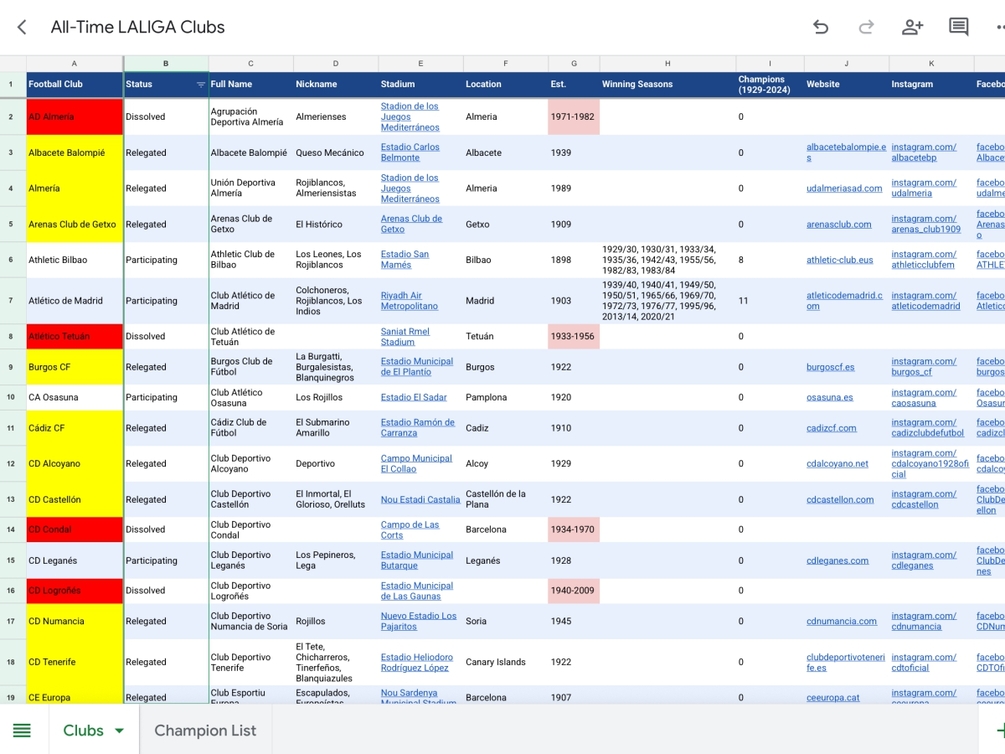Open the instagram.com/udalmeria link
Screen dimensions: 1005x754
click(x=924, y=188)
